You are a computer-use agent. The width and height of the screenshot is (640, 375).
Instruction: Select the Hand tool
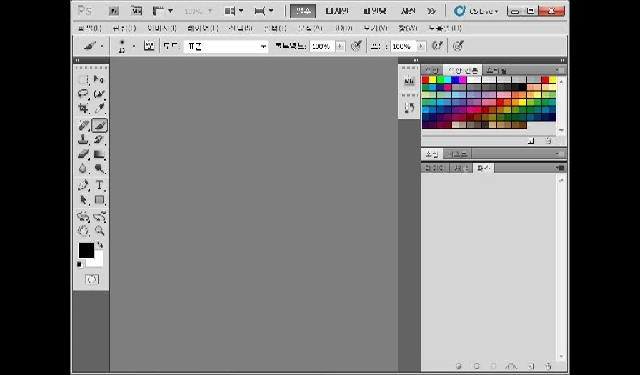pos(83,231)
